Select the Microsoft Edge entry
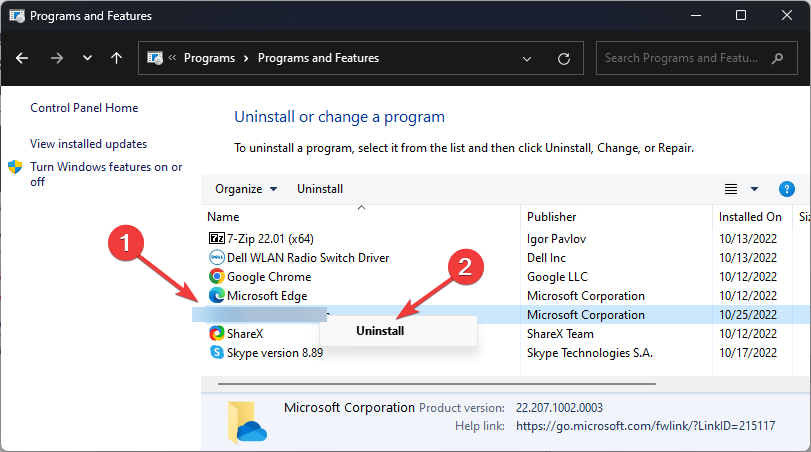 pyautogui.click(x=267, y=296)
